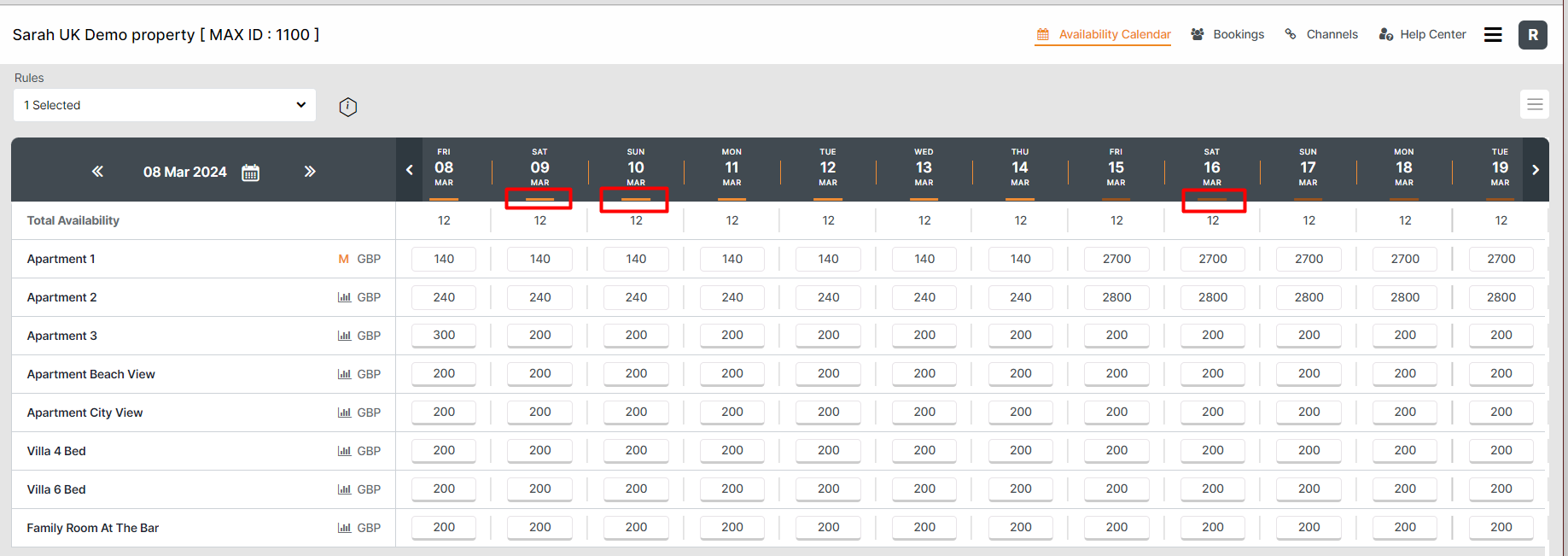Jump forward with the double right chevron
The width and height of the screenshot is (1568, 556).
pyautogui.click(x=310, y=172)
